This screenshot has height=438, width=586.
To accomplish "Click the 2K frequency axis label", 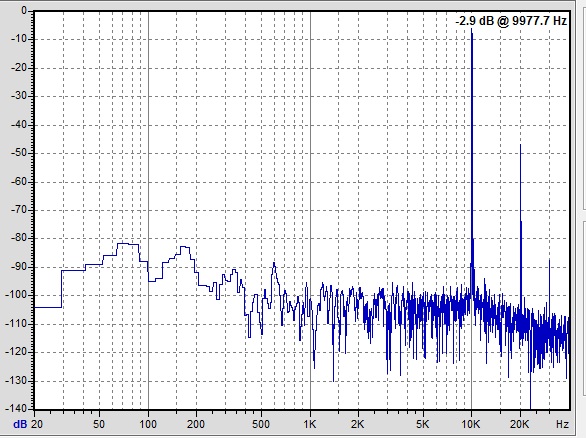I will coord(358,424).
